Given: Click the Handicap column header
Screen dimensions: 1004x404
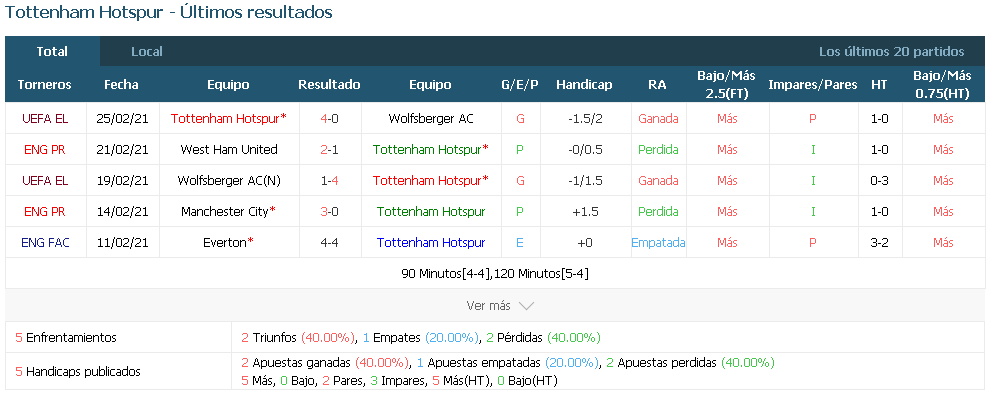Looking at the screenshot, I should tap(584, 85).
